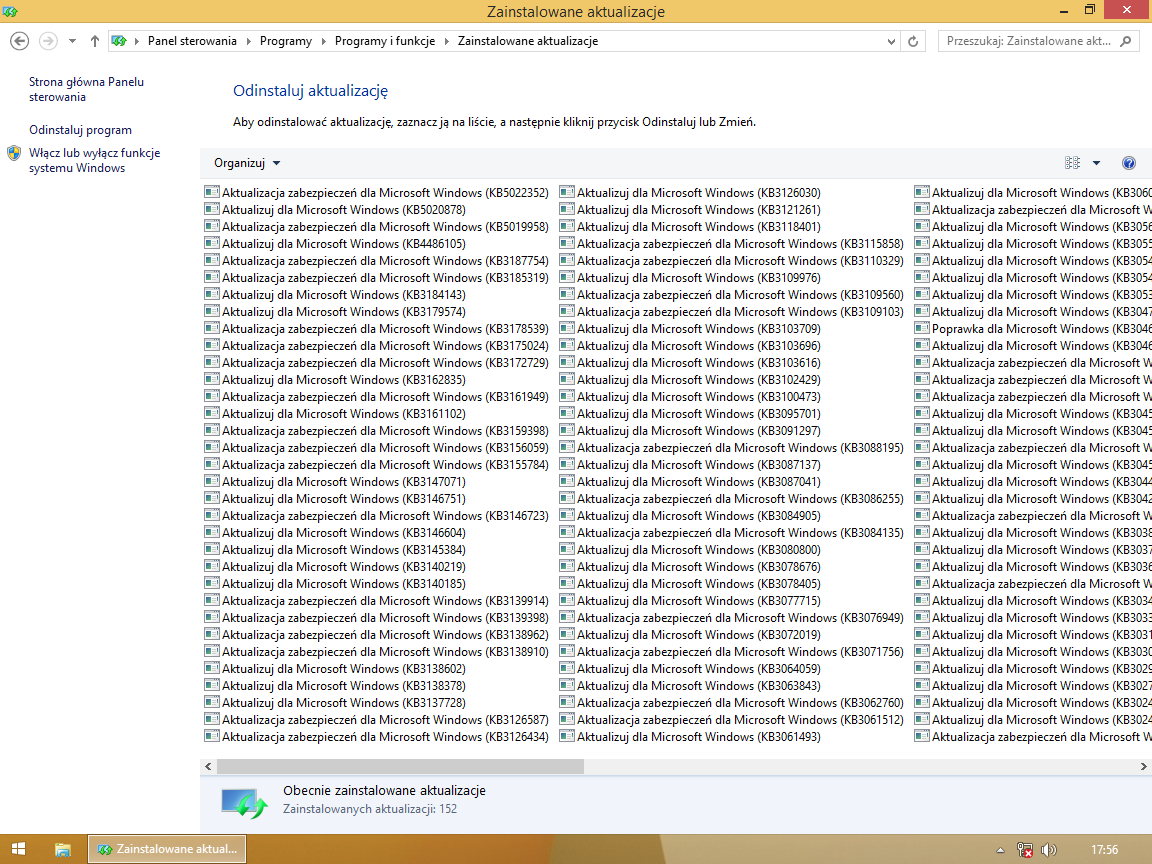This screenshot has width=1152, height=864.
Task: Click the view mode icon
Action: tap(1073, 163)
